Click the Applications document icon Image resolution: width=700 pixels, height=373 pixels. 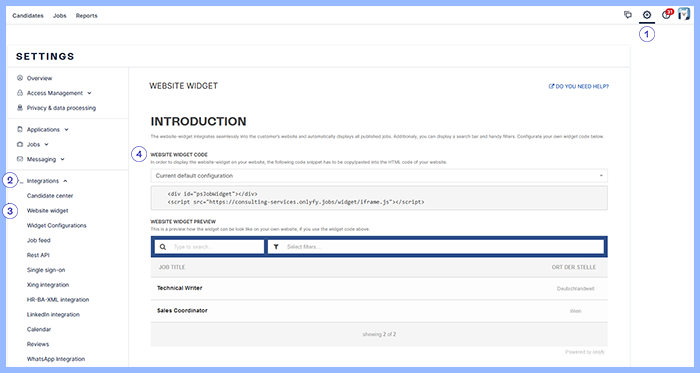tap(20, 129)
